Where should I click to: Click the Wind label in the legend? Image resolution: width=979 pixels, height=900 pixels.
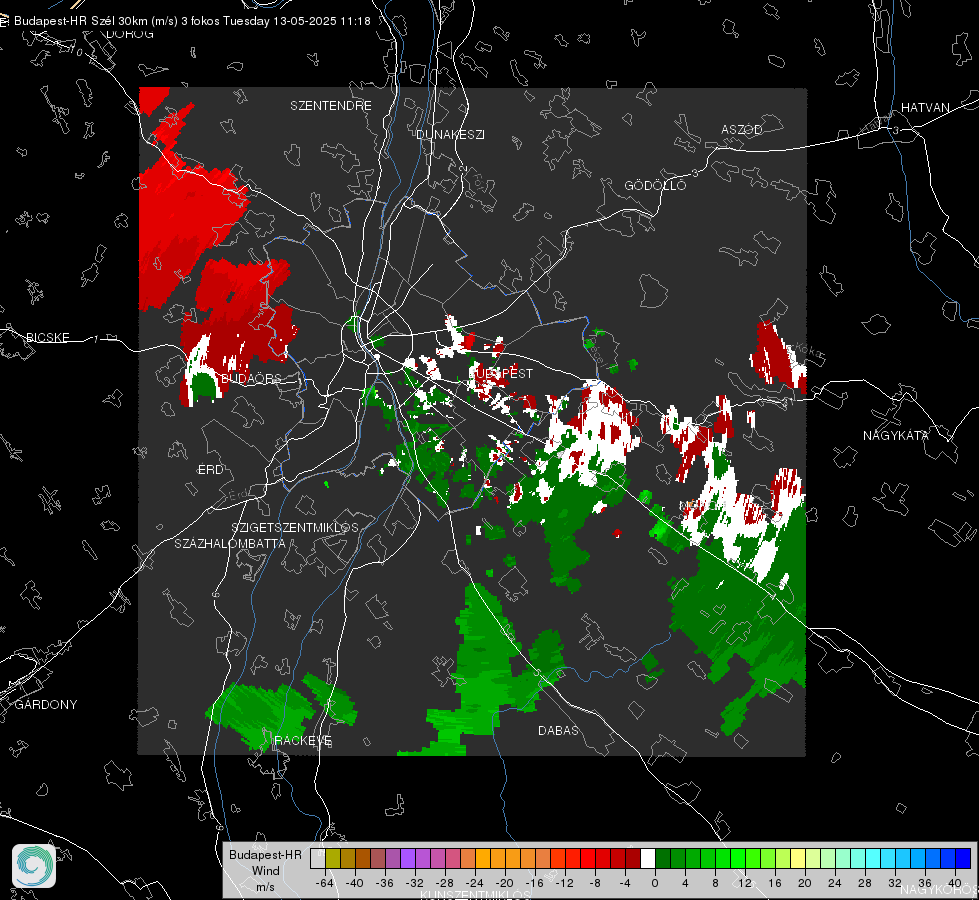(x=265, y=870)
